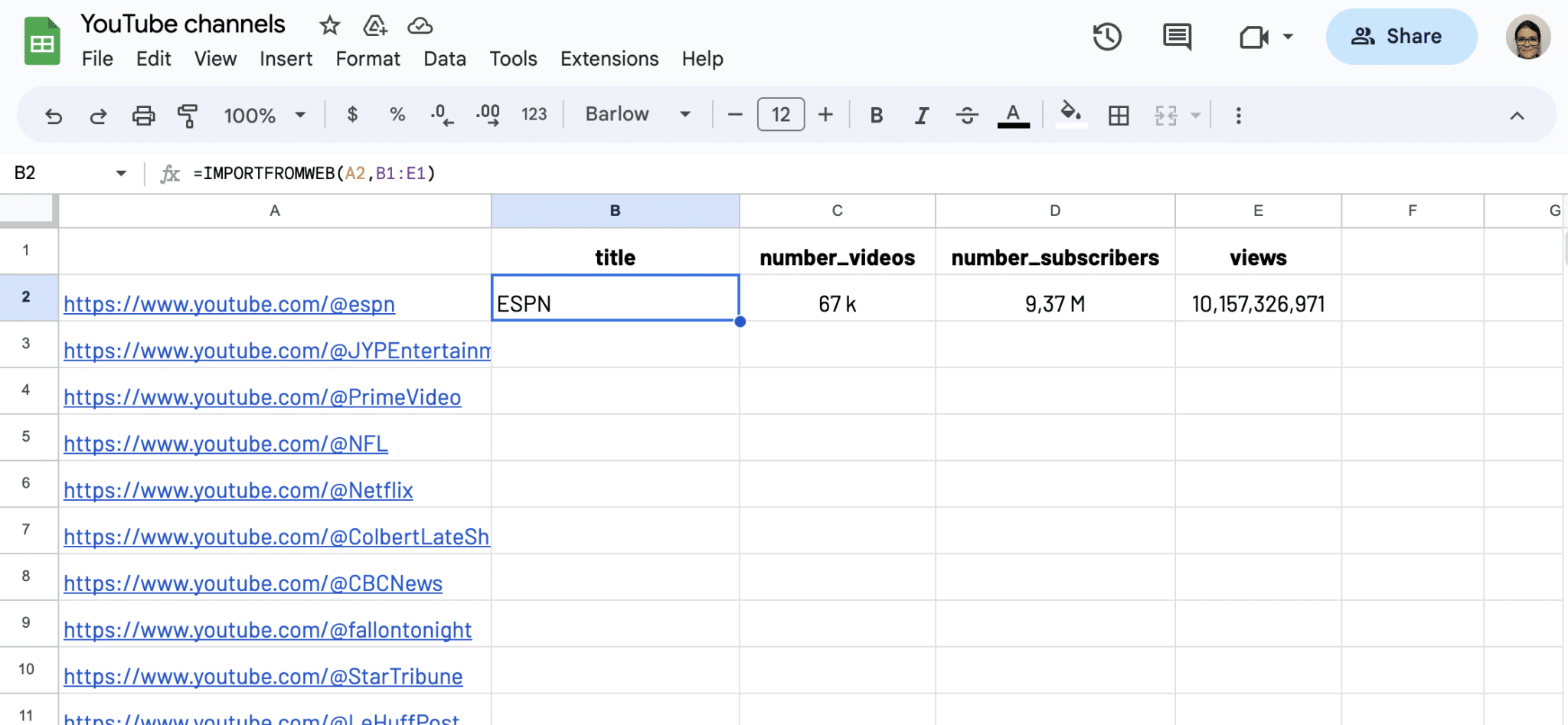Open the Barlow font dropdown

[x=635, y=114]
